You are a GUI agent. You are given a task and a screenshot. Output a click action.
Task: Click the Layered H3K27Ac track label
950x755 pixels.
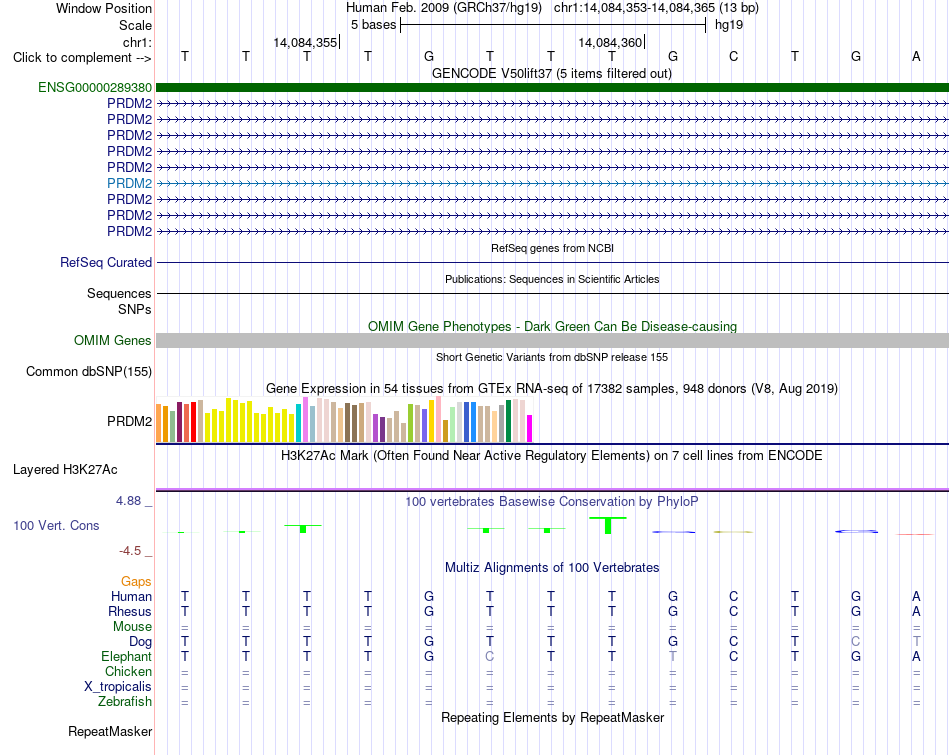(x=65, y=470)
